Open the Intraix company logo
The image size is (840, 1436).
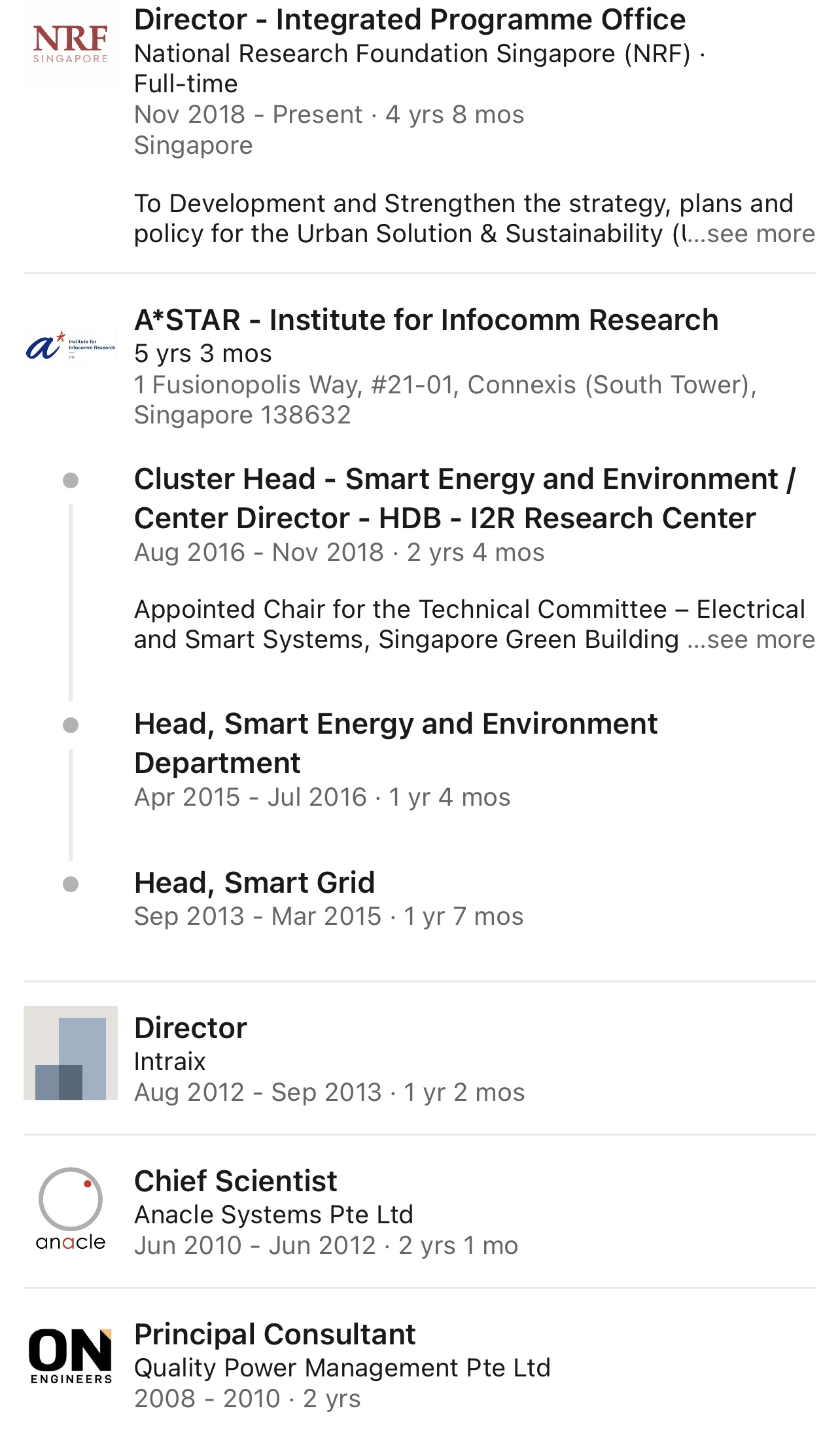(71, 1053)
